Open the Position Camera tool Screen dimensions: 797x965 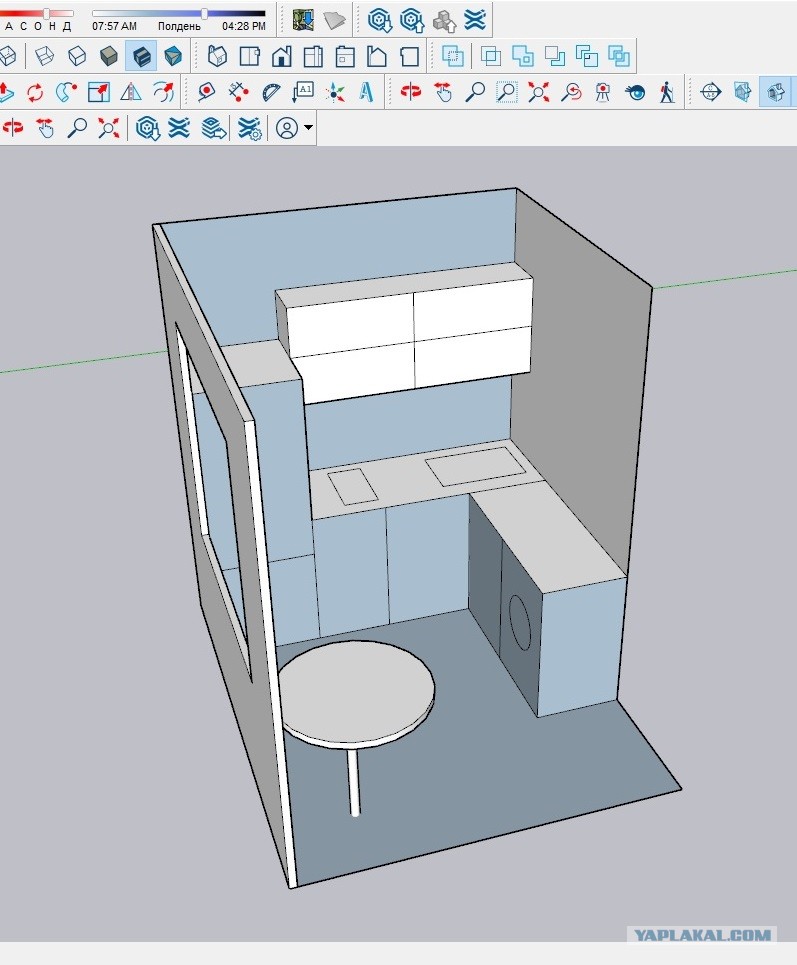603,92
